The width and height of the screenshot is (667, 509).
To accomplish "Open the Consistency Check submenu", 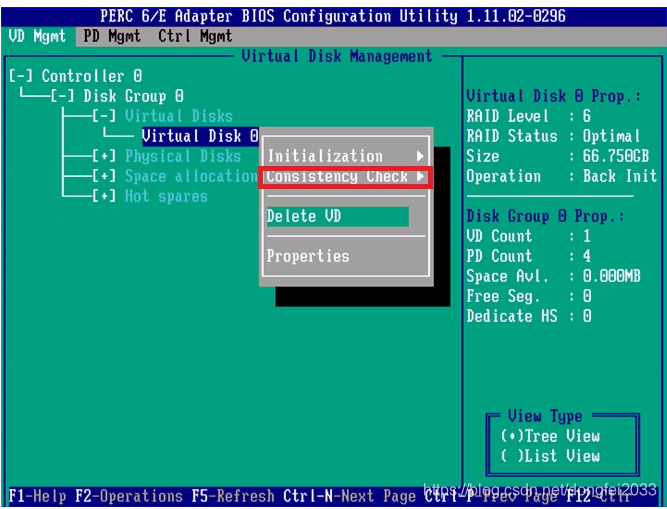I will [x=346, y=176].
